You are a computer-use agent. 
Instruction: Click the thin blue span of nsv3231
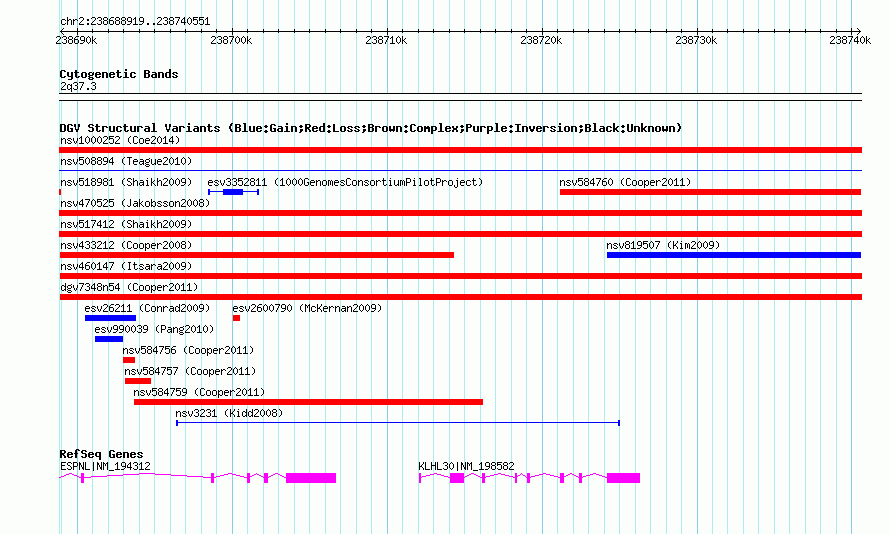click(x=398, y=423)
